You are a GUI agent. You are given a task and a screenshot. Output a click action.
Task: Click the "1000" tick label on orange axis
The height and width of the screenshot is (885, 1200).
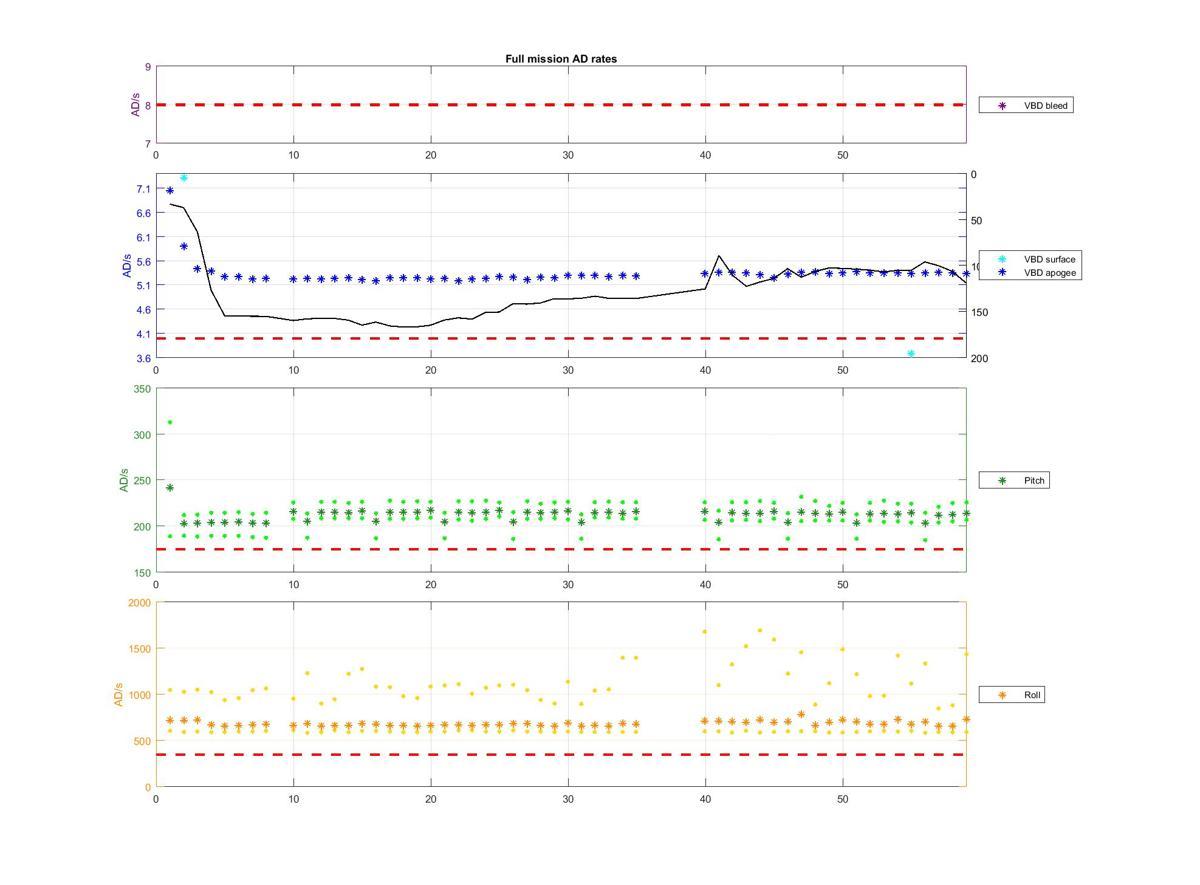click(x=139, y=695)
